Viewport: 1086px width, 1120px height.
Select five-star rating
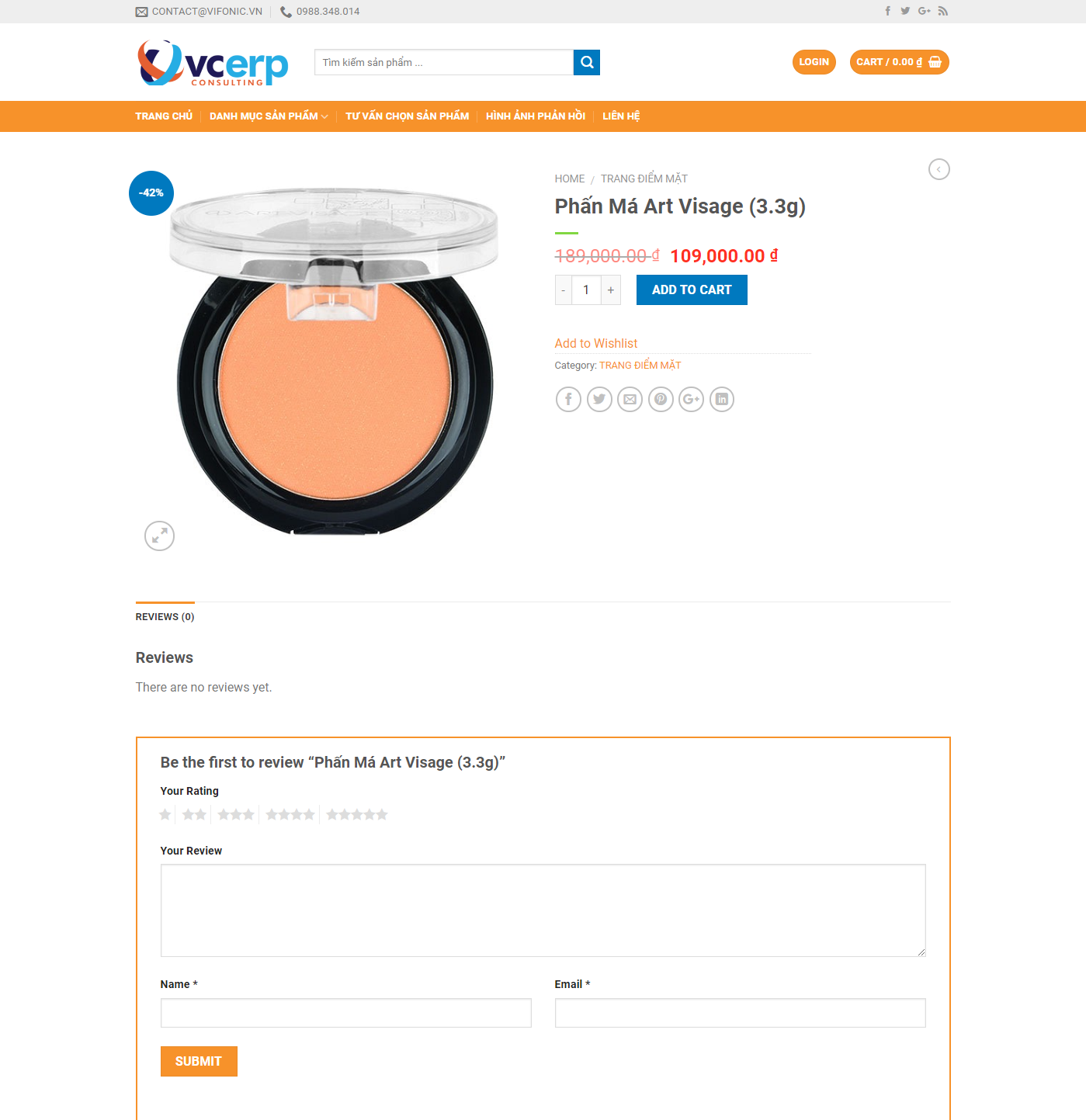[x=357, y=814]
